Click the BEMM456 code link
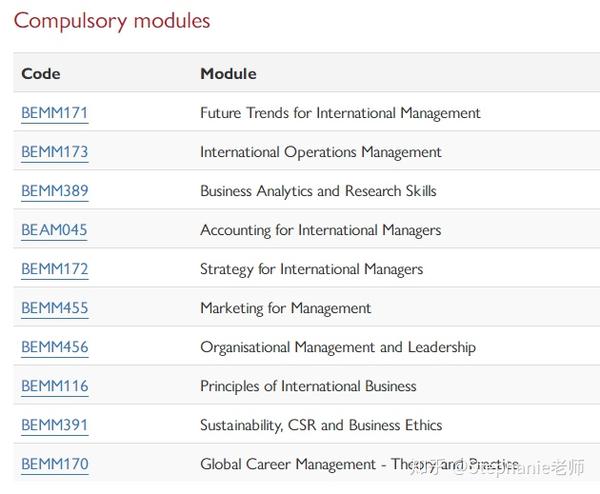Image resolution: width=600 pixels, height=494 pixels. (x=55, y=347)
